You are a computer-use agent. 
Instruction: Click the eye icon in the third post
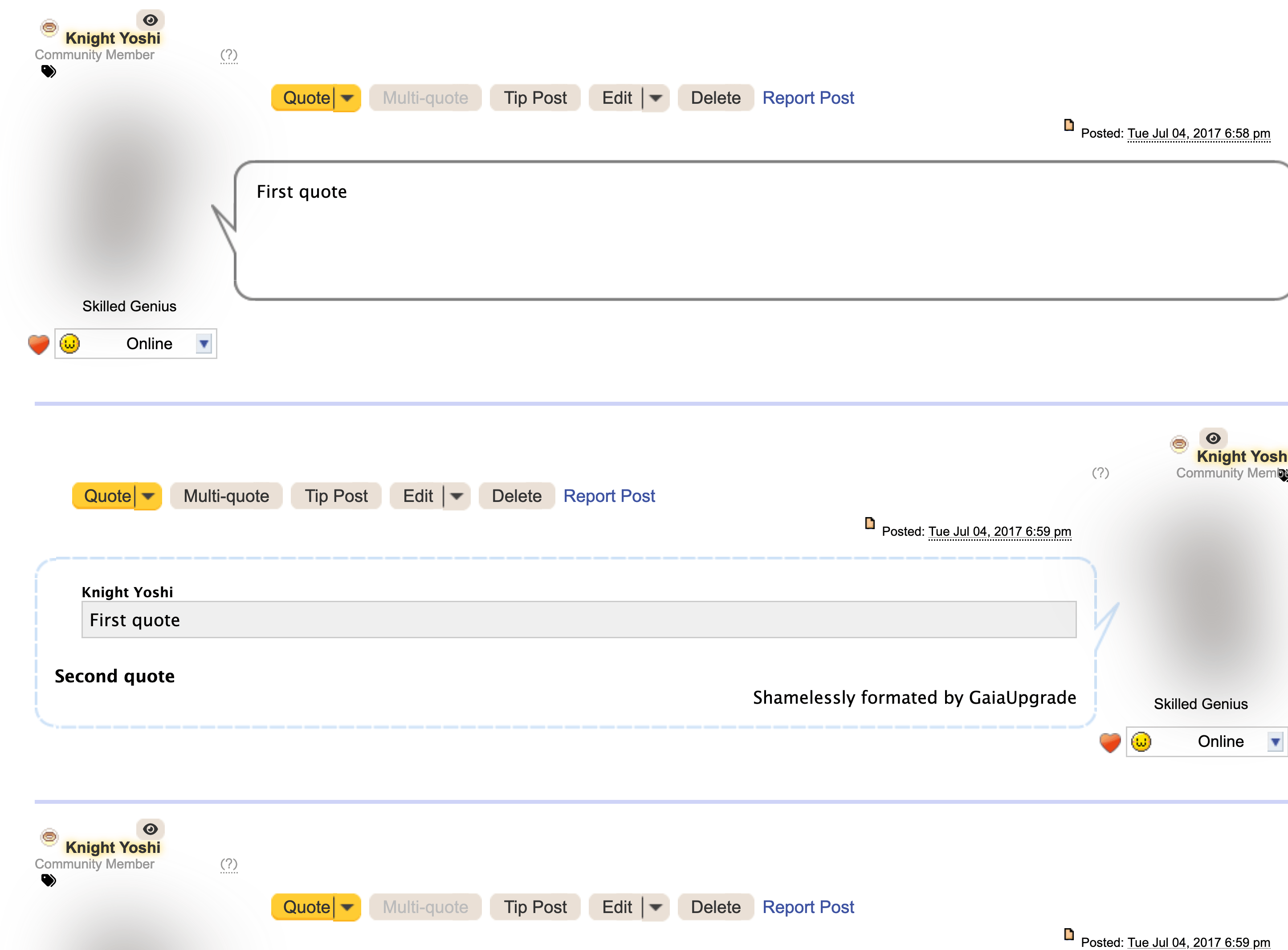click(x=150, y=829)
